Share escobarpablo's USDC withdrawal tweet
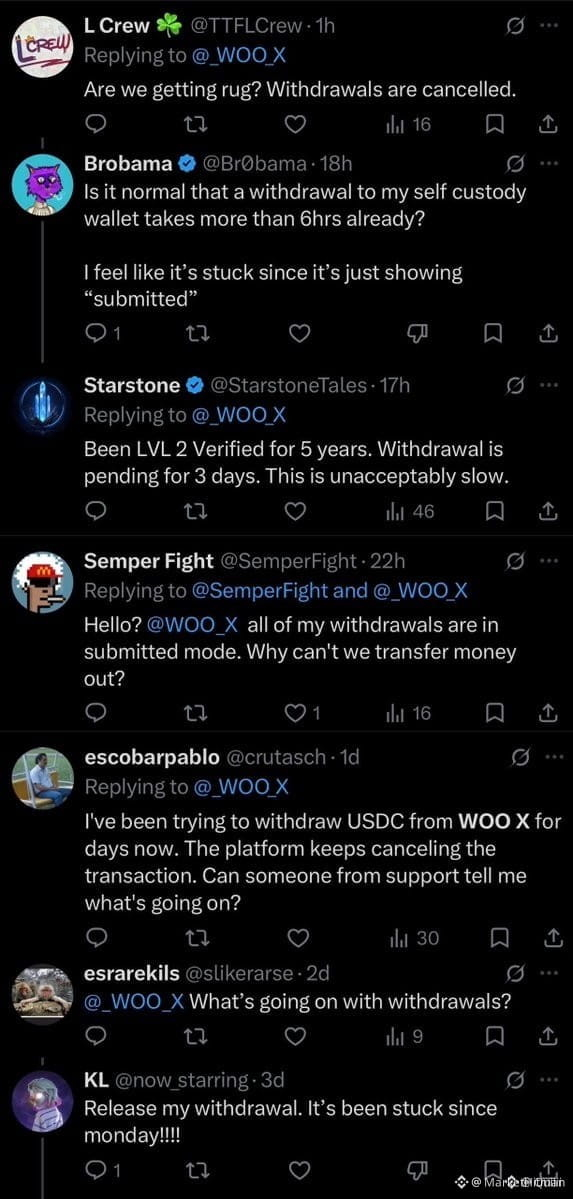573x1199 pixels. (549, 938)
